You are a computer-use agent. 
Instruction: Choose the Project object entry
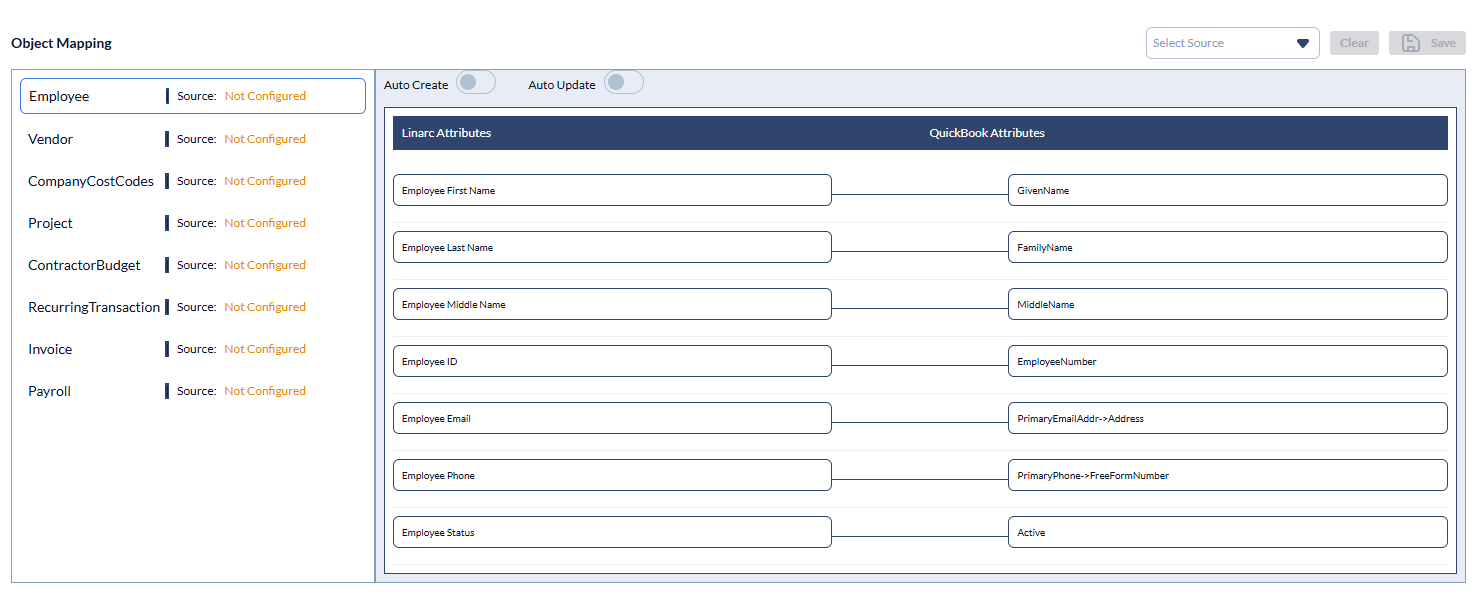tap(51, 223)
